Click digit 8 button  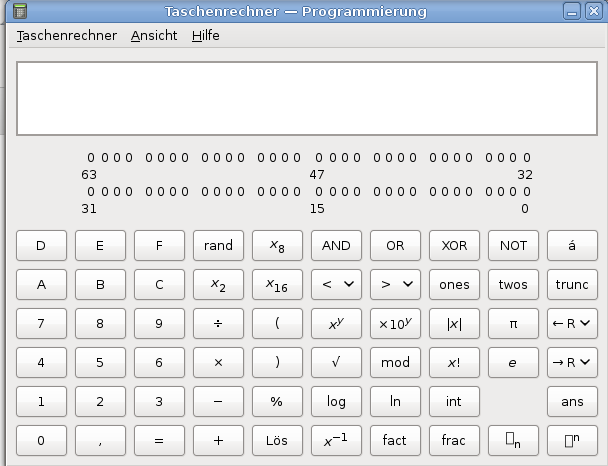100,323
